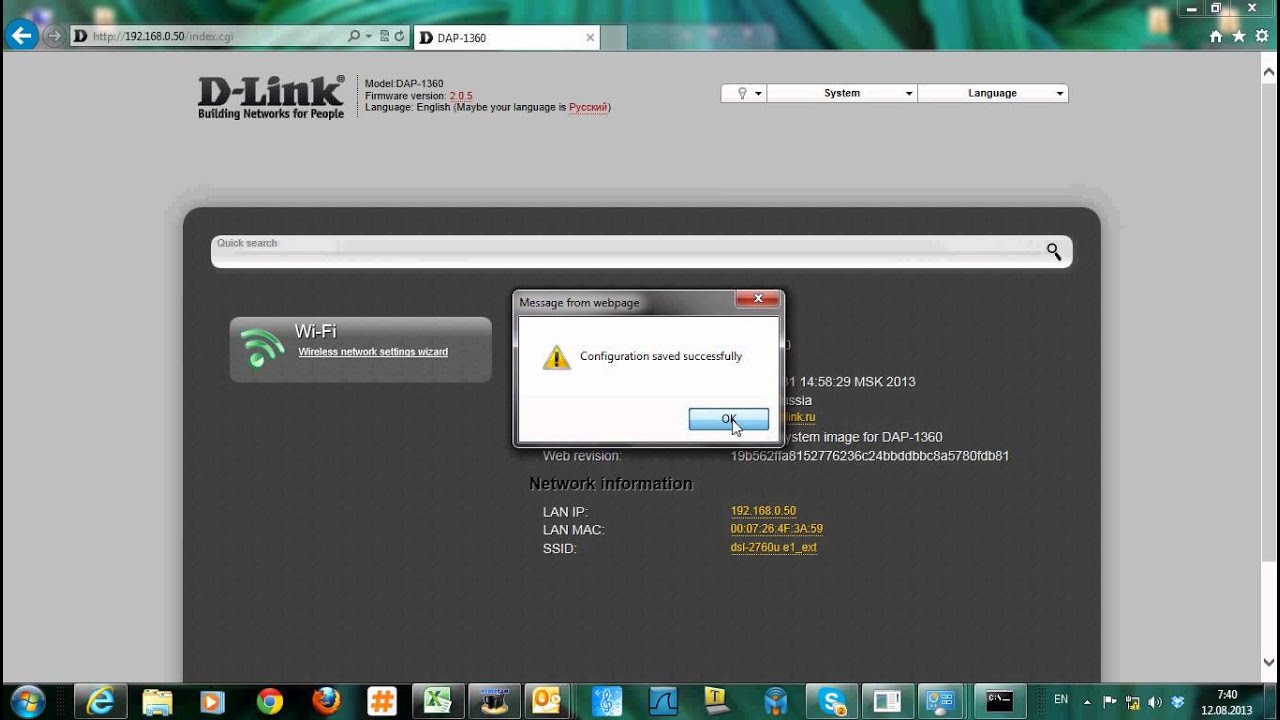Viewport: 1280px width, 720px height.
Task: Open the Wireless network settings wizard link
Action: (373, 352)
